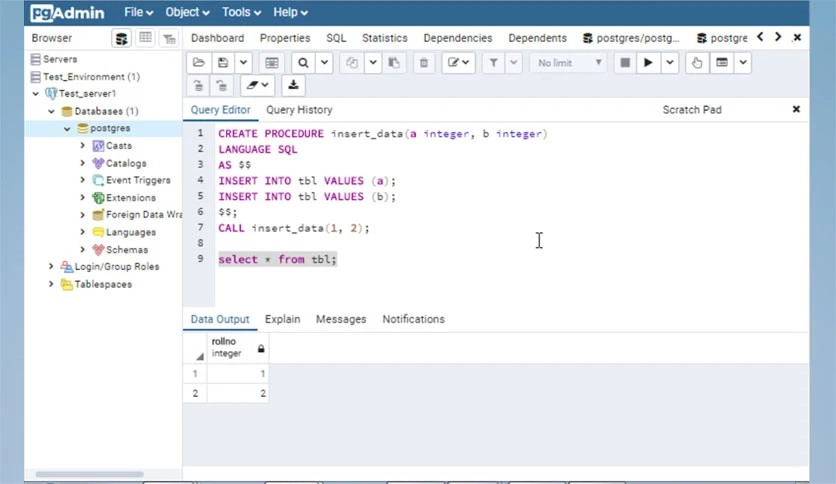The height and width of the screenshot is (484, 836).
Task: Select the Languages tree item
Action: pyautogui.click(x=131, y=232)
